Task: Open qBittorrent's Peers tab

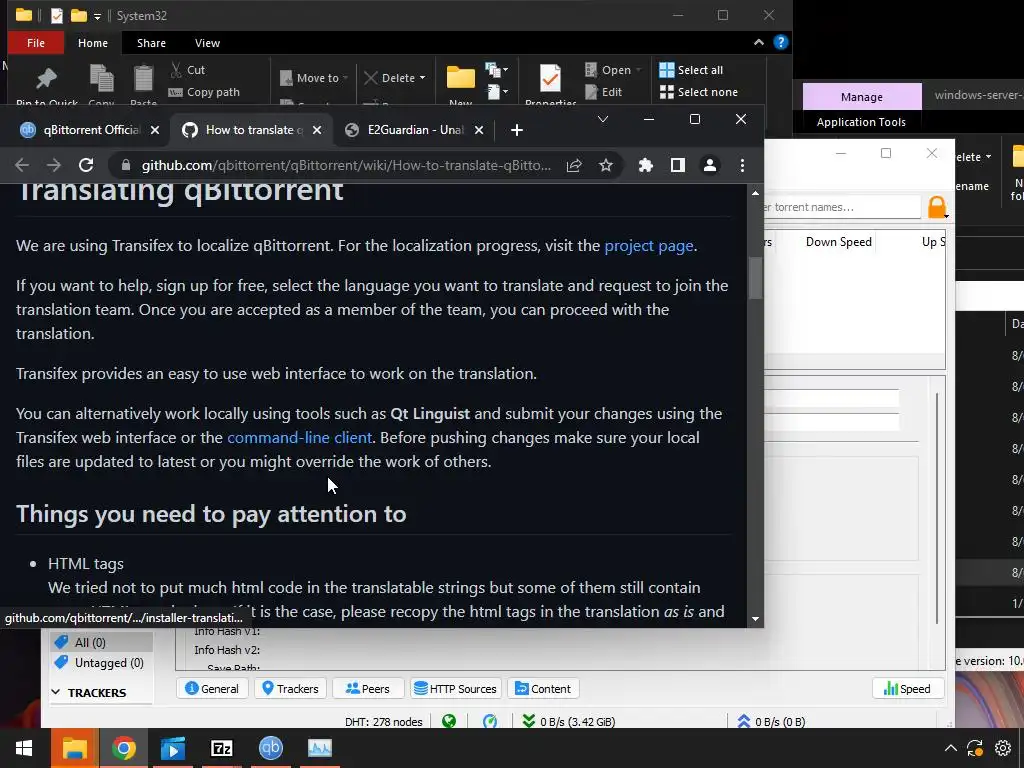Action: (367, 688)
